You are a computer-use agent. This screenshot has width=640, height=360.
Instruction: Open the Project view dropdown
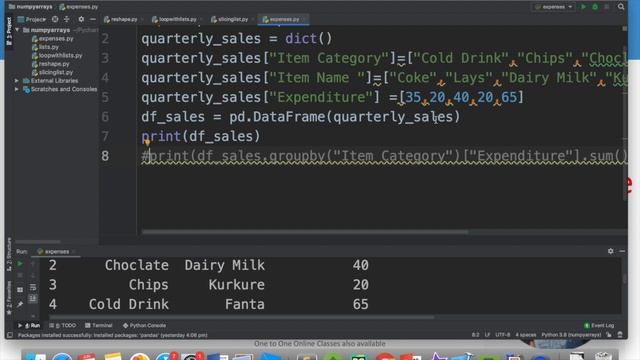pos(32,19)
